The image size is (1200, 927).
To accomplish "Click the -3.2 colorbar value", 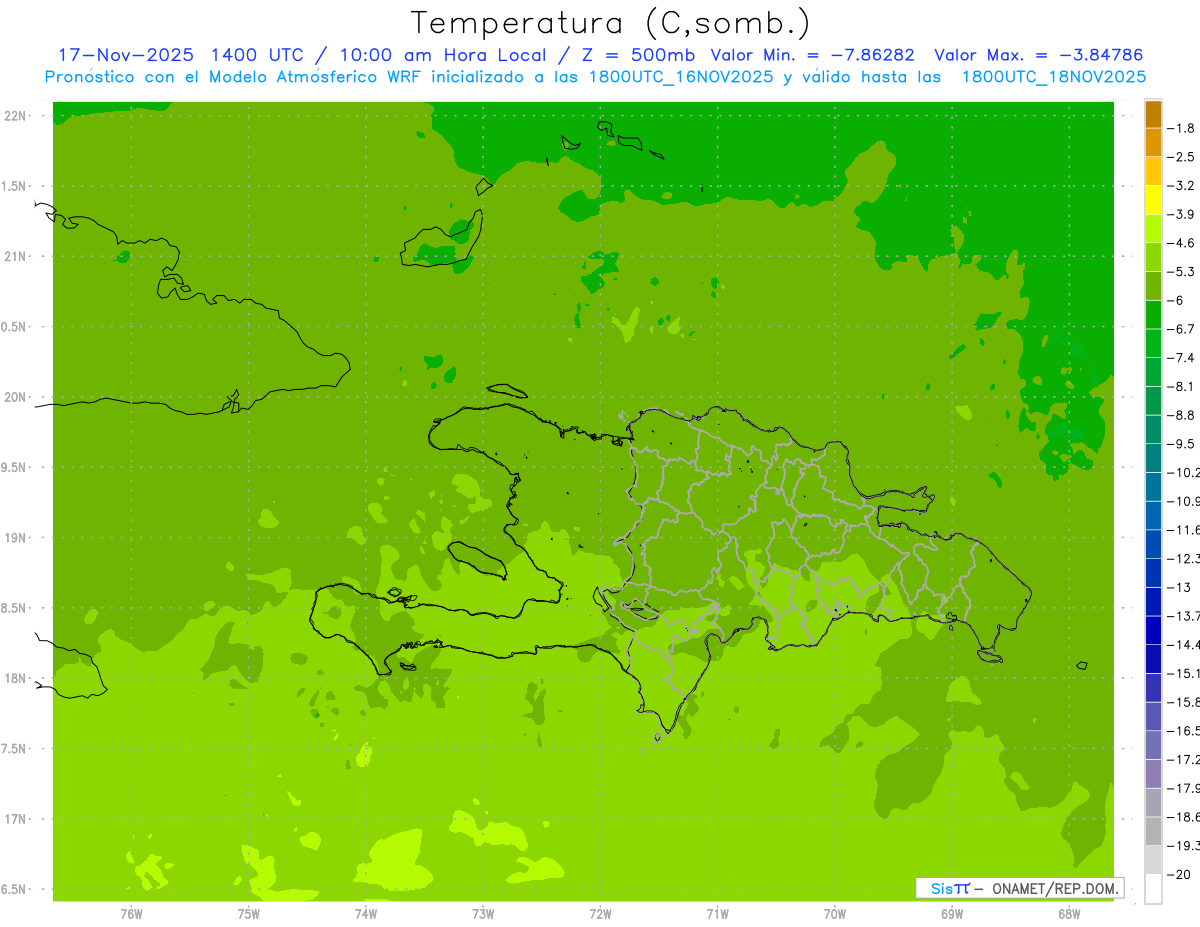I will [1181, 186].
